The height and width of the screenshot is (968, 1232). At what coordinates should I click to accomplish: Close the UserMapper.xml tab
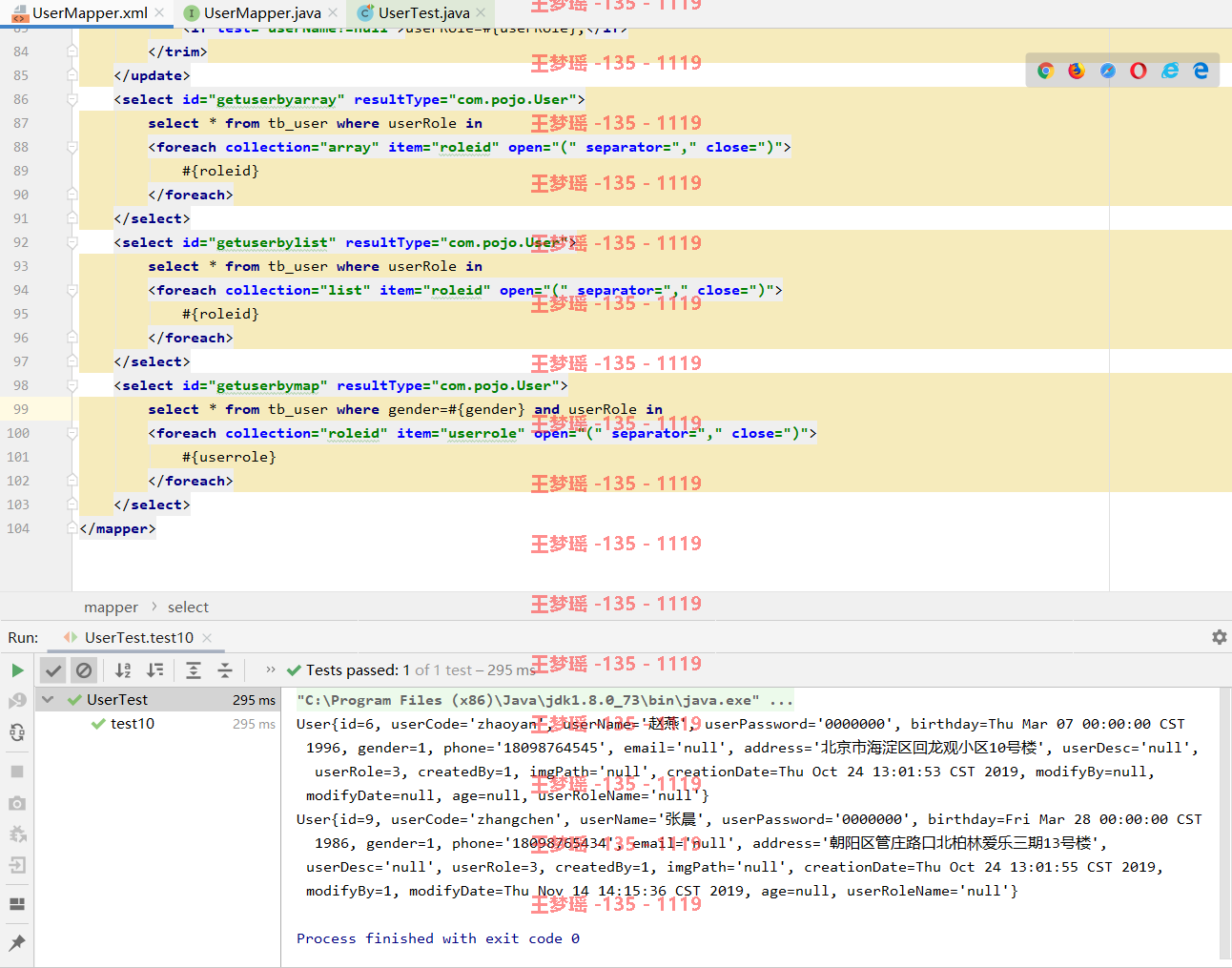click(159, 12)
